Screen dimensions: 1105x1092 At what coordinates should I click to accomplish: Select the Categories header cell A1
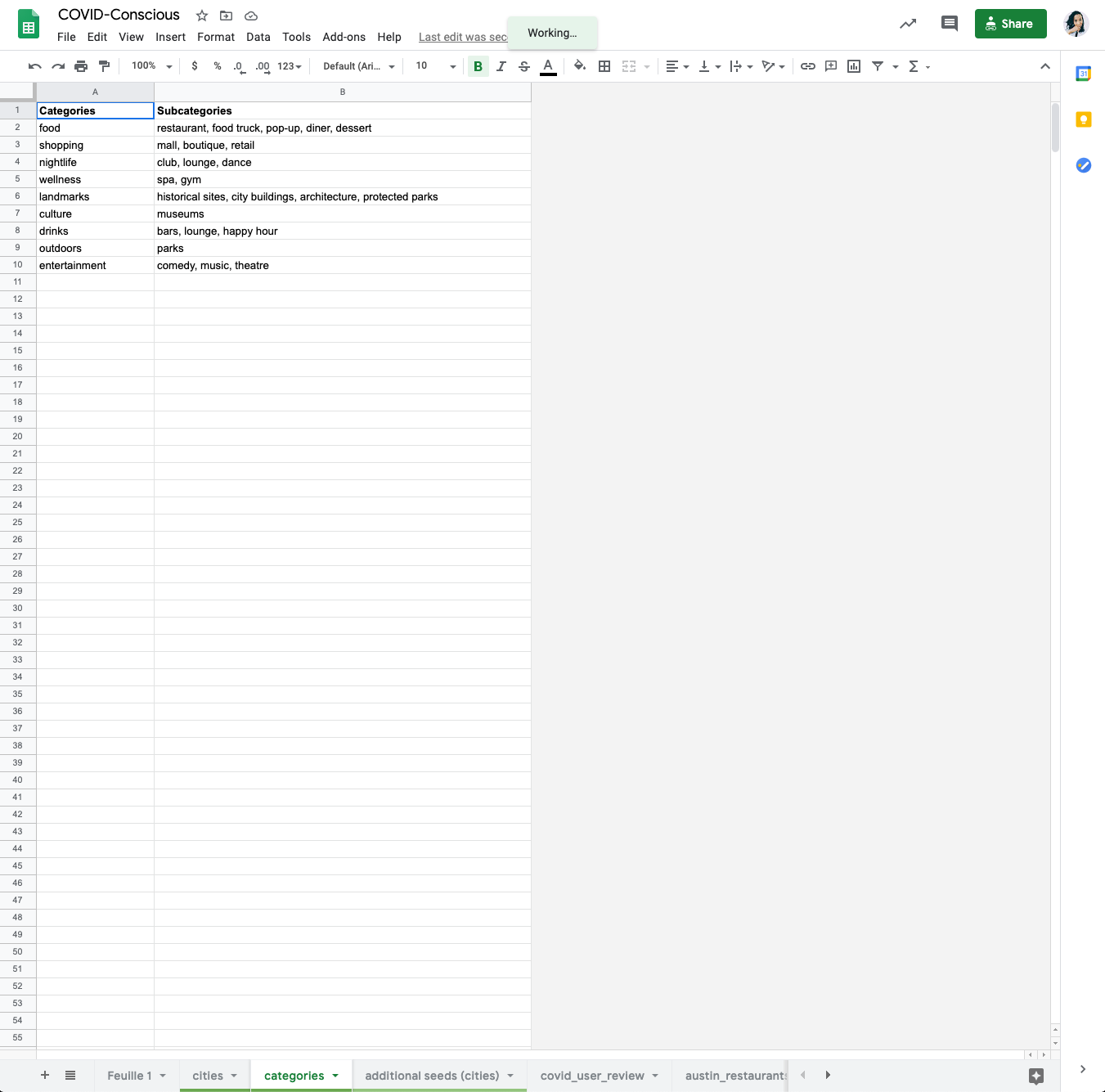click(x=96, y=110)
